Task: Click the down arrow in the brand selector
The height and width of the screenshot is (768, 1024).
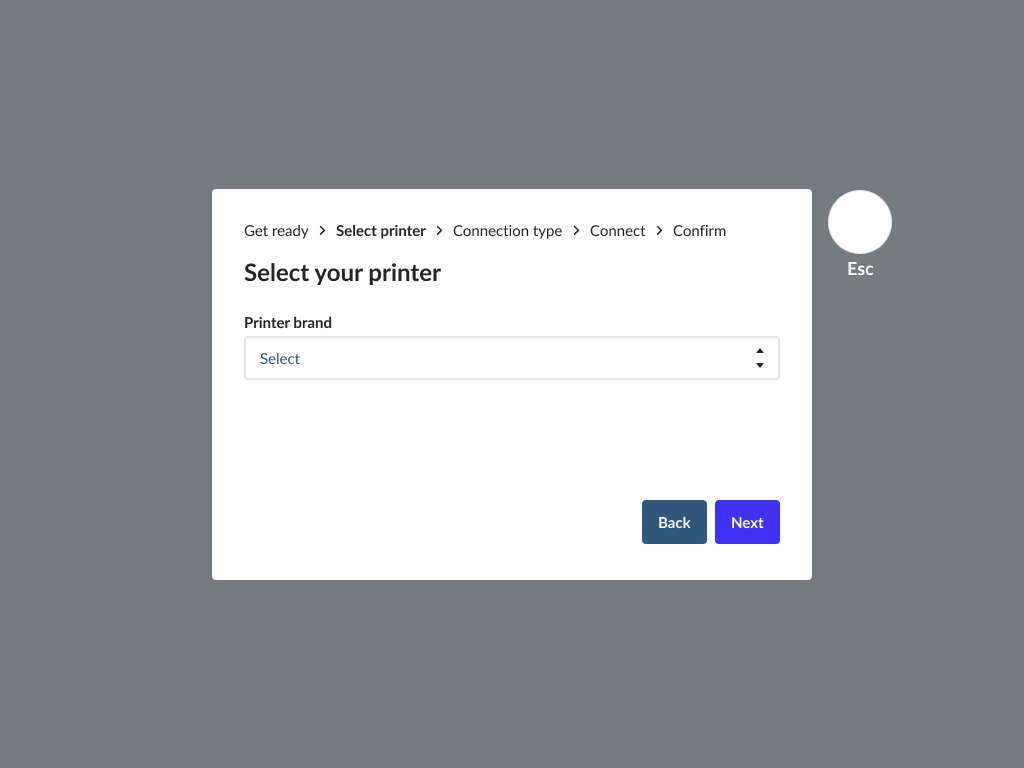Action: [760, 366]
